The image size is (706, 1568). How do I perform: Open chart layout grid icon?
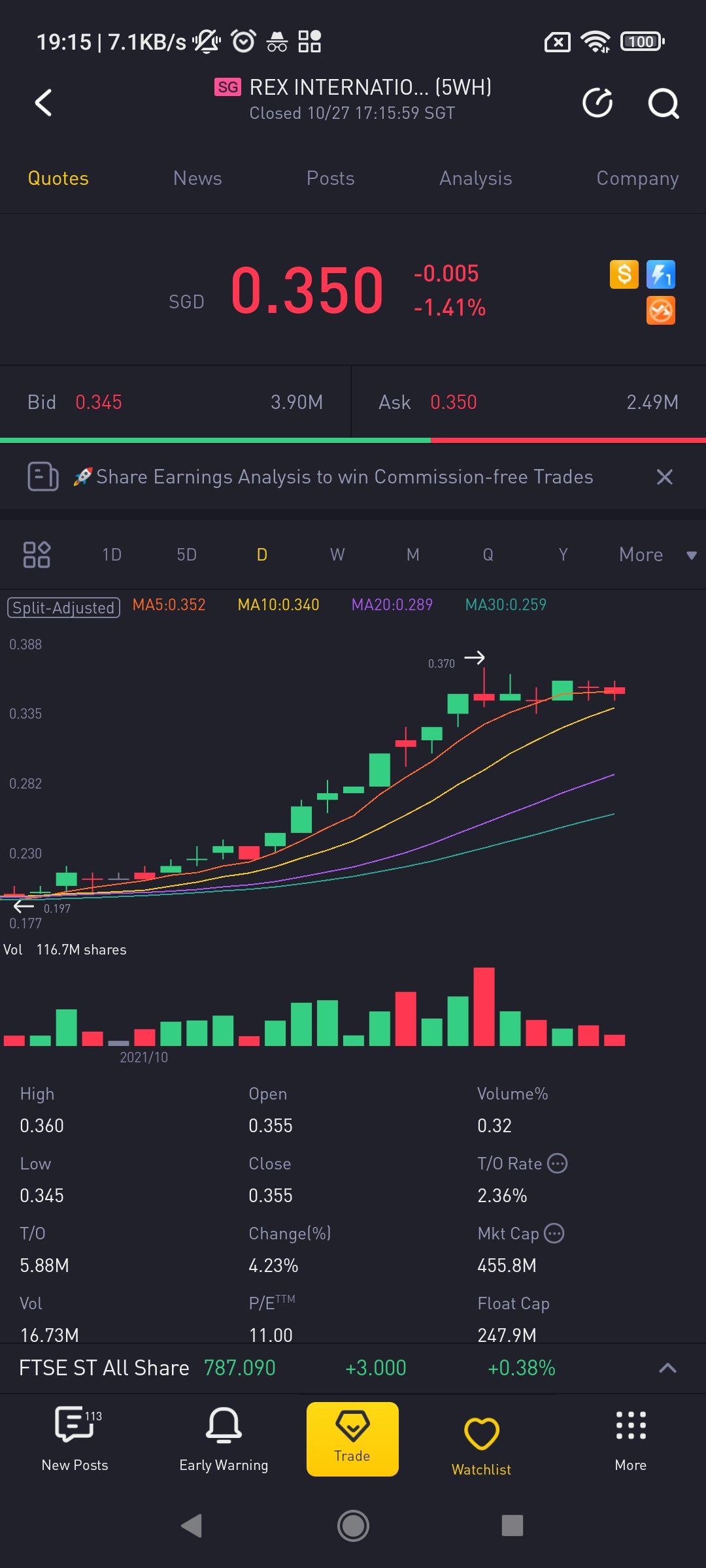(37, 555)
